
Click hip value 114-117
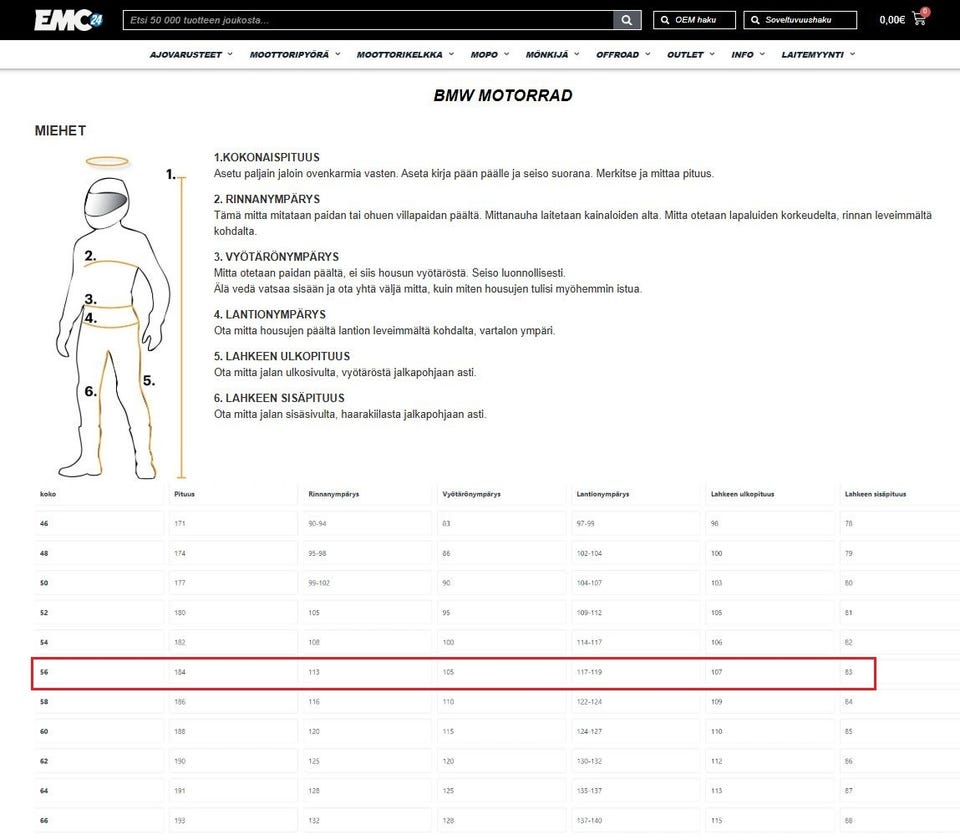(x=589, y=642)
